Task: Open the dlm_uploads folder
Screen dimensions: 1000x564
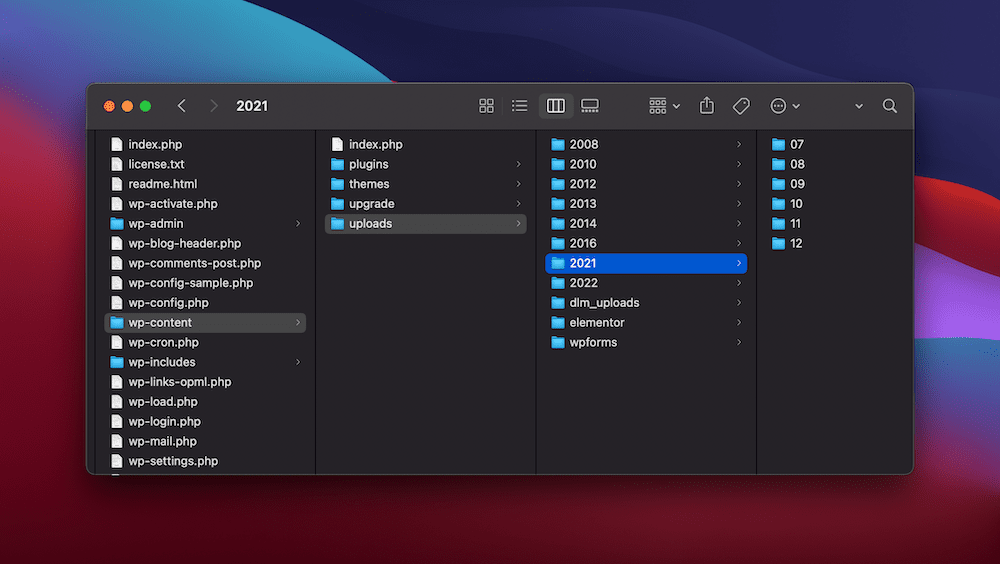Action: [x=646, y=302]
